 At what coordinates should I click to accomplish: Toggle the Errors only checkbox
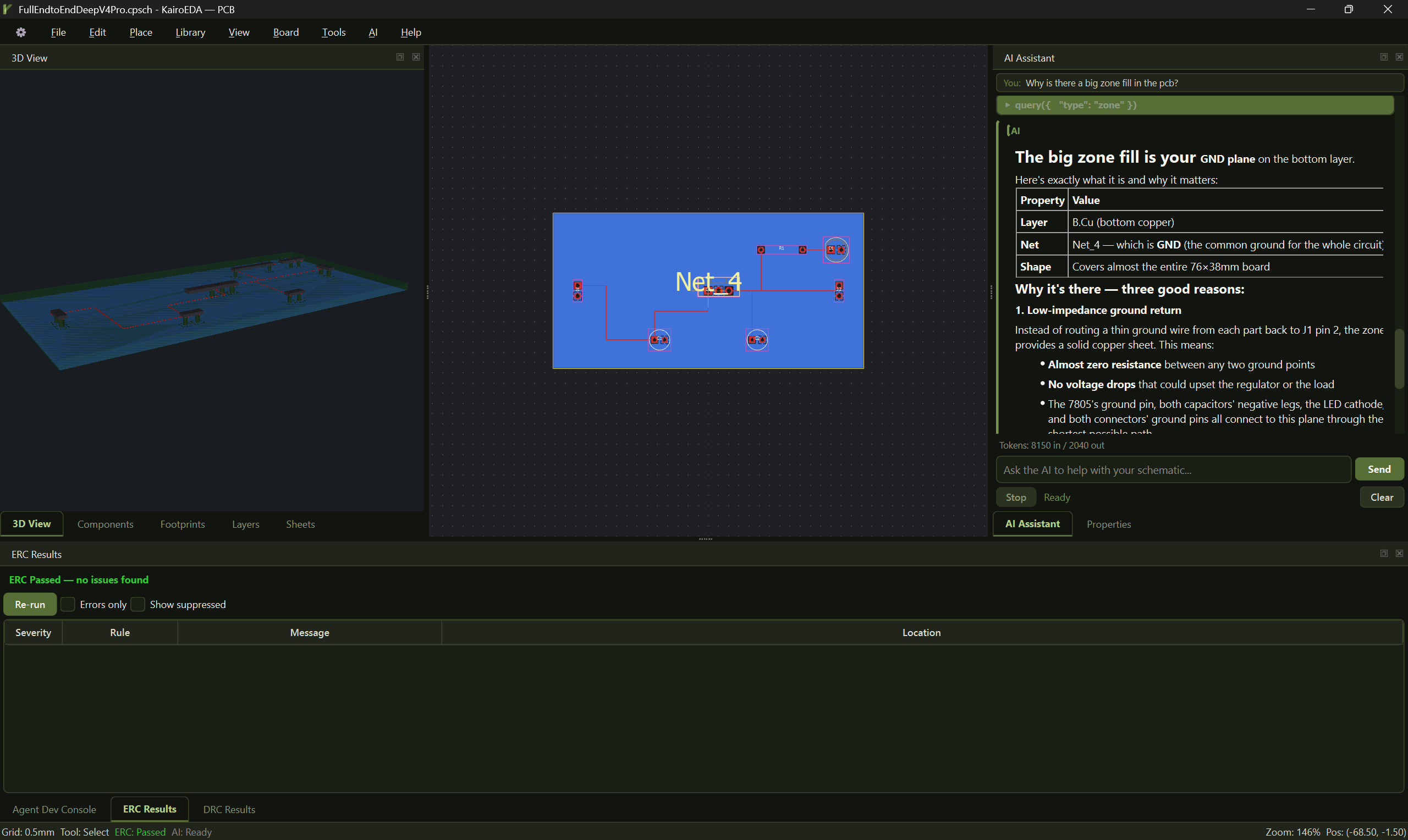coord(68,604)
